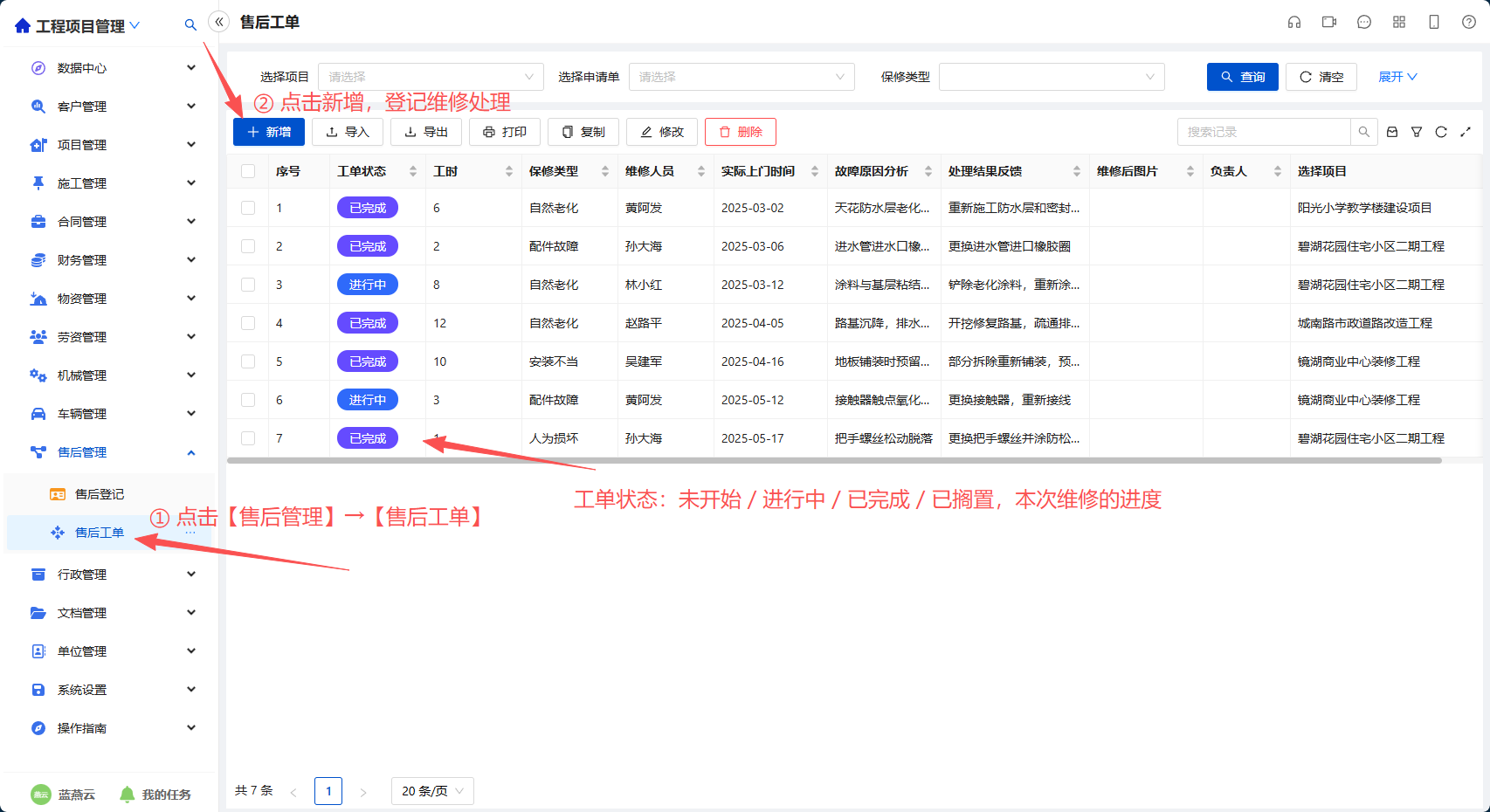
Task: Check the row 5 checkbox (吴建军)
Action: (248, 361)
